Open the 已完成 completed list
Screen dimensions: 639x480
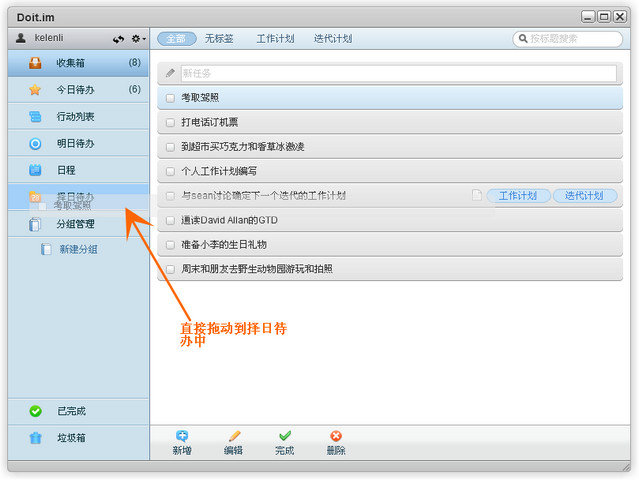(70, 411)
